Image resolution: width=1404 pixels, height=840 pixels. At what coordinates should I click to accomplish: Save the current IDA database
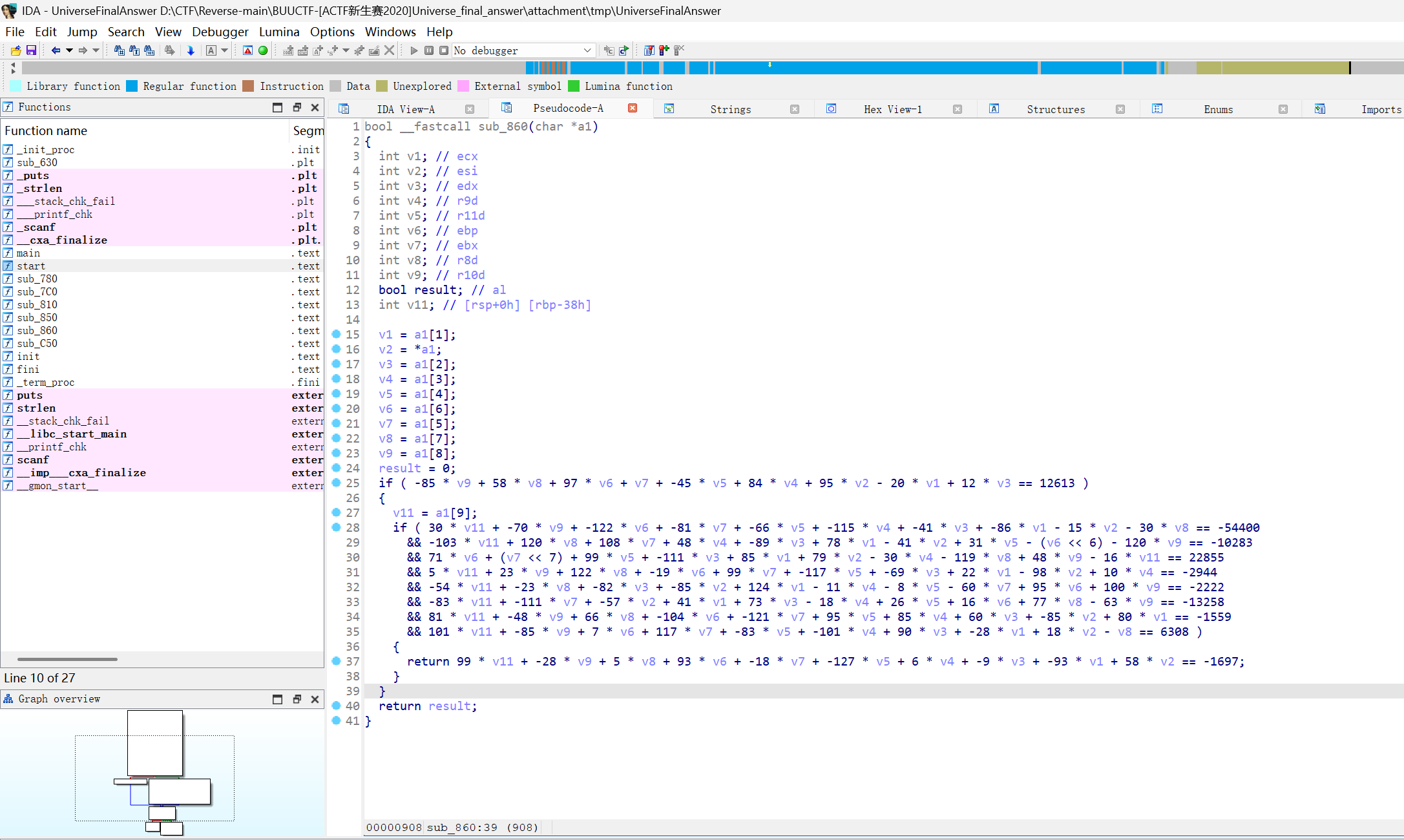[x=30, y=50]
